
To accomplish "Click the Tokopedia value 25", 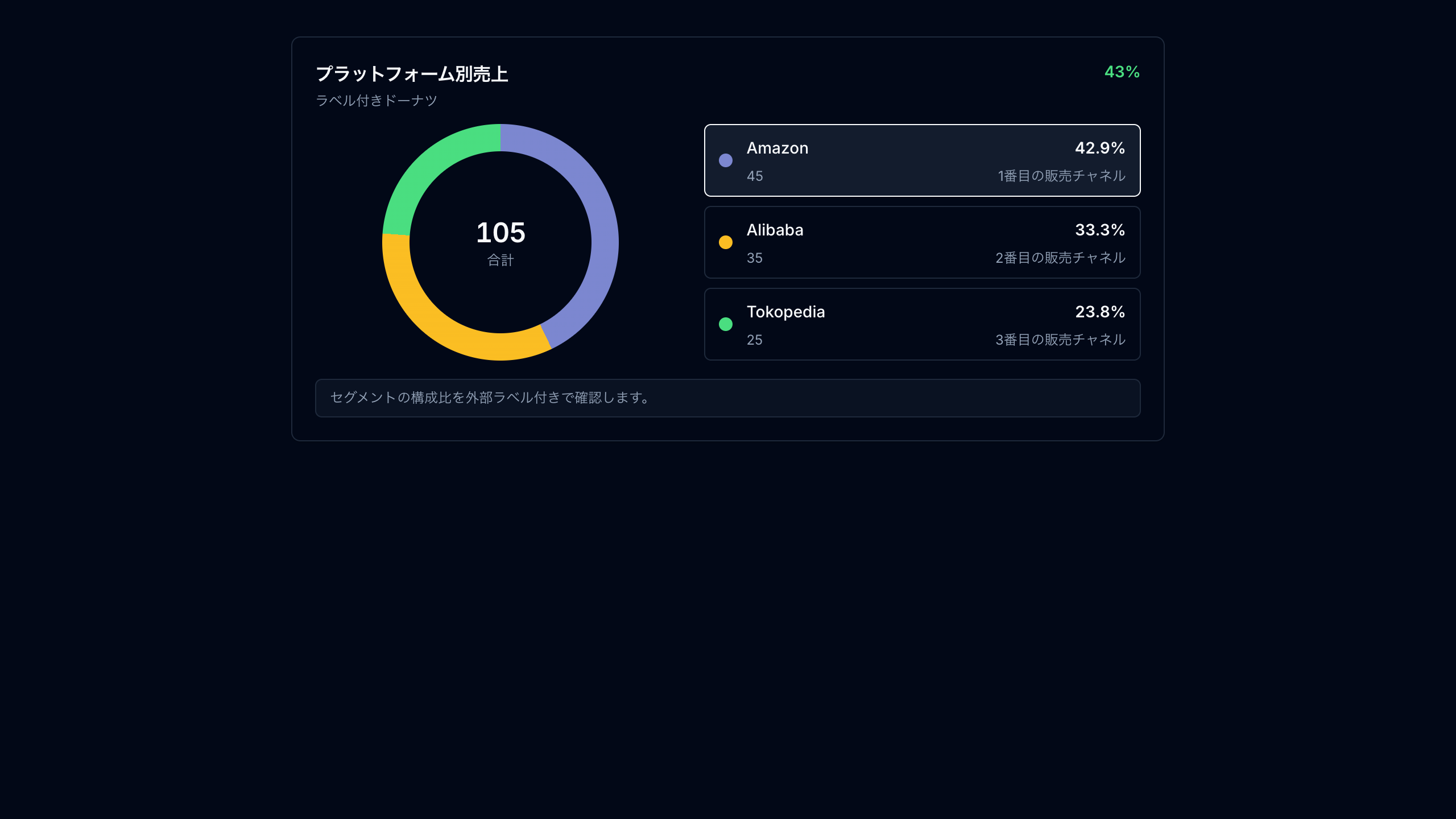I will 755,340.
